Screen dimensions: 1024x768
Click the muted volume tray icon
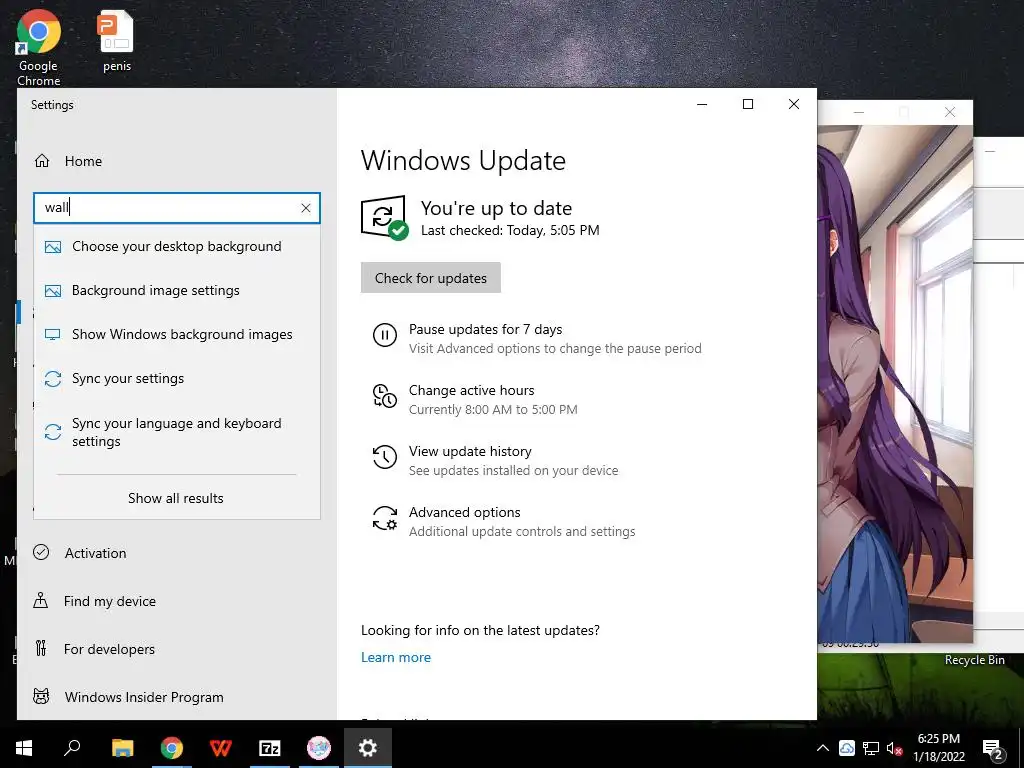point(894,748)
